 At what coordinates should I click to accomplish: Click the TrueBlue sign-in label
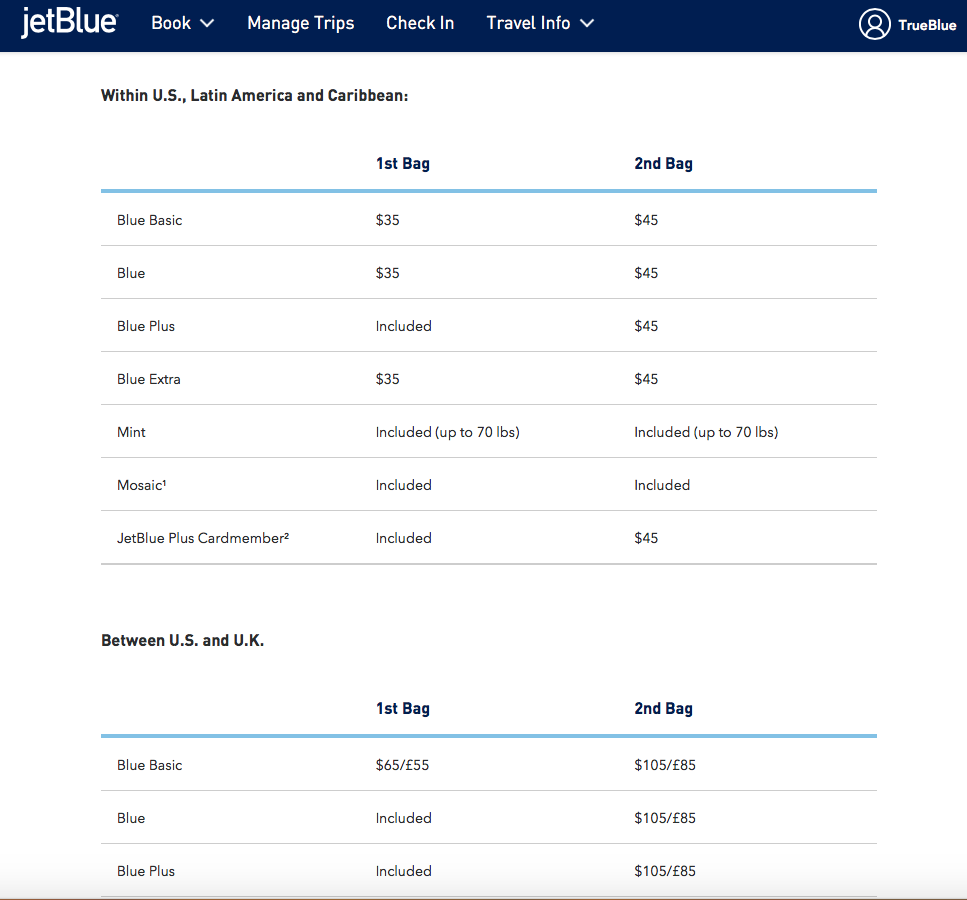pos(927,25)
